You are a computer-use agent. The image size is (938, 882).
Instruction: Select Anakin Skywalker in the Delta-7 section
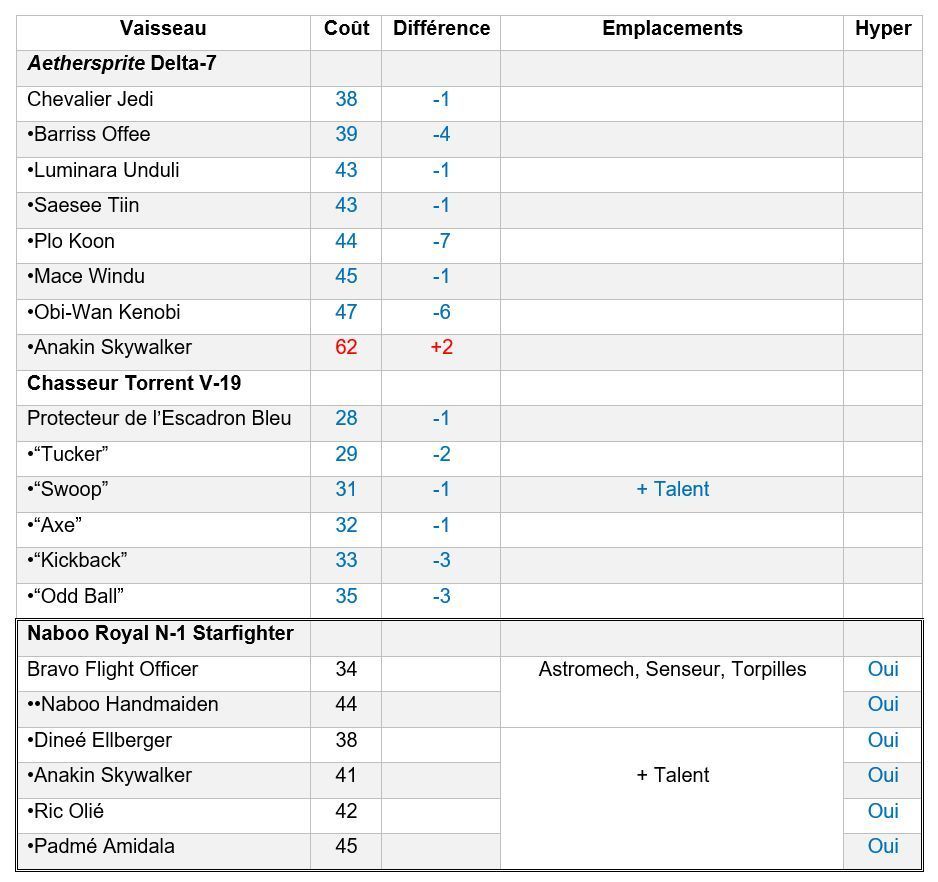[x=109, y=347]
